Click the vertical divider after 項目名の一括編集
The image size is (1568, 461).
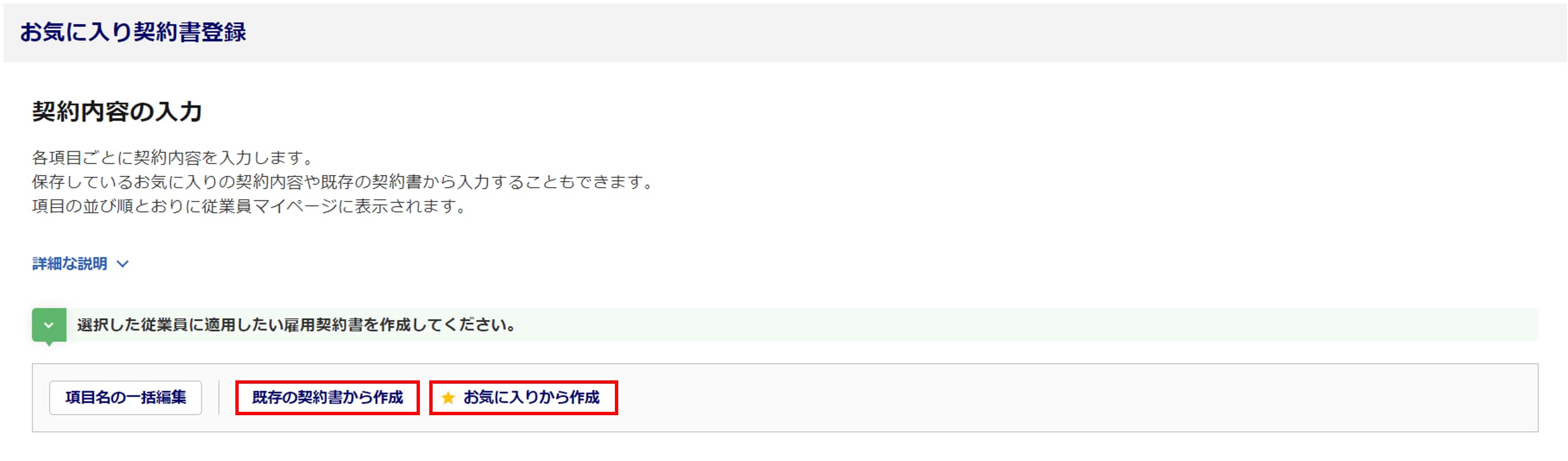(219, 398)
